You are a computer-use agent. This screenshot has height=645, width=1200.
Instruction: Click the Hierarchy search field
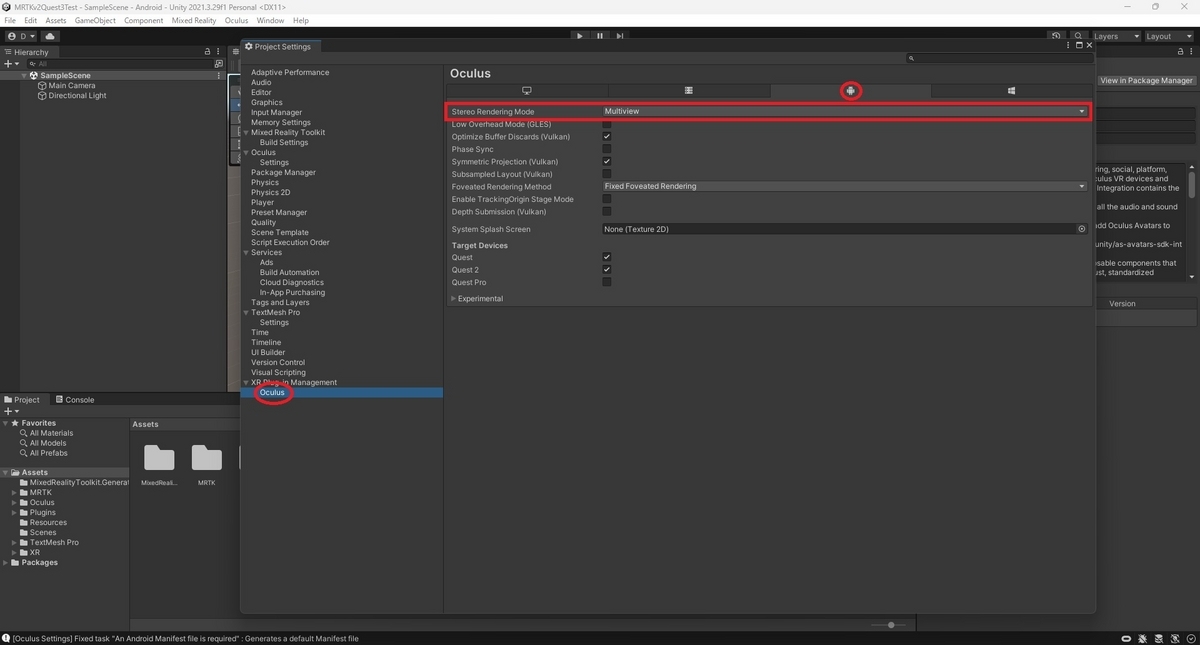120,63
